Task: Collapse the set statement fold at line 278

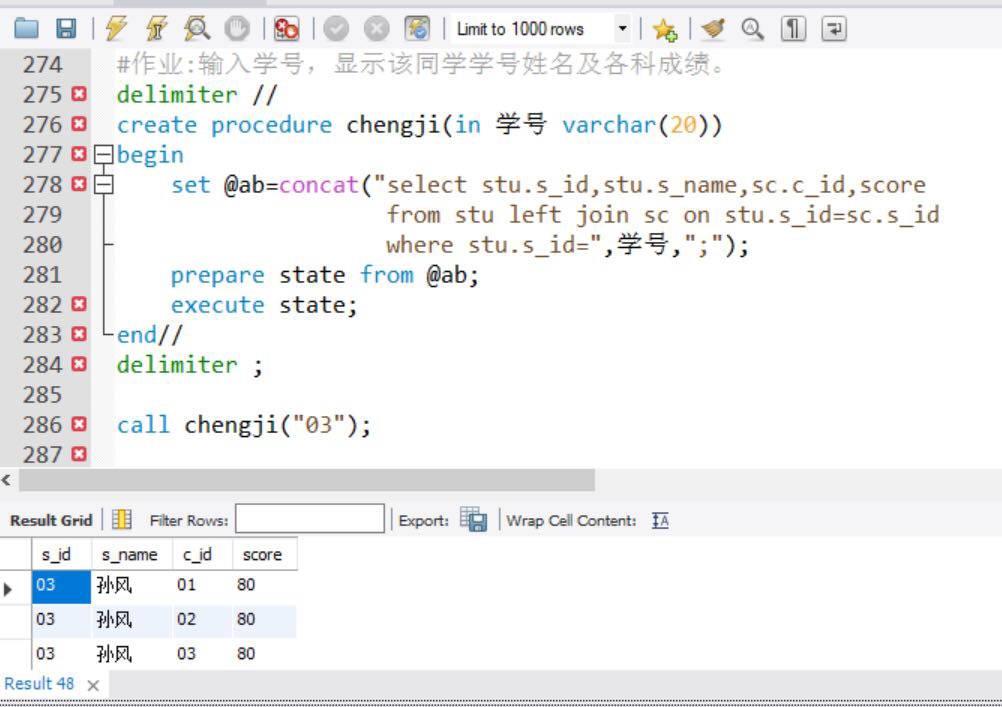Action: pos(104,185)
